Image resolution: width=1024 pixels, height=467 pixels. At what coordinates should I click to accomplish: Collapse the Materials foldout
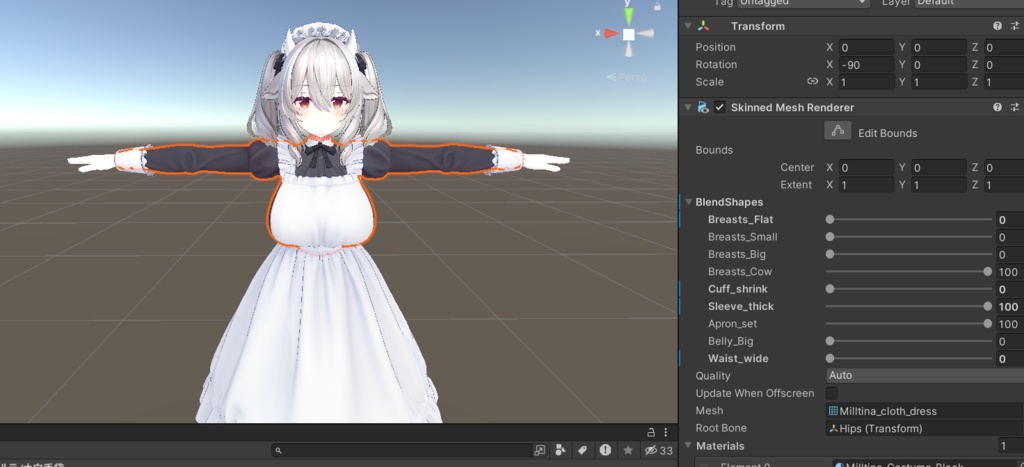pyautogui.click(x=688, y=446)
